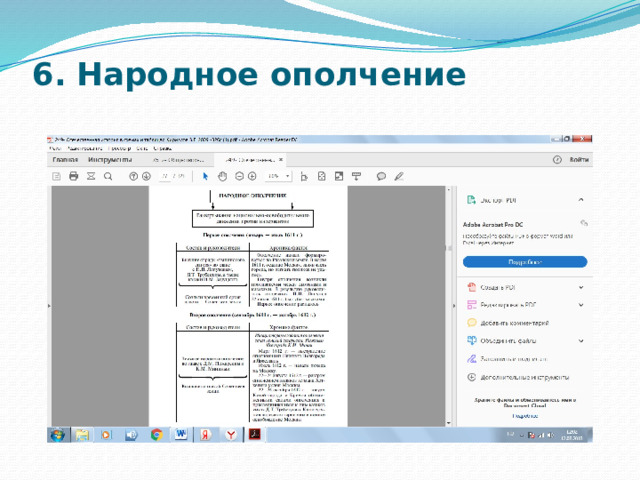
Task: Add a sticky note comment icon
Action: pyautogui.click(x=381, y=176)
